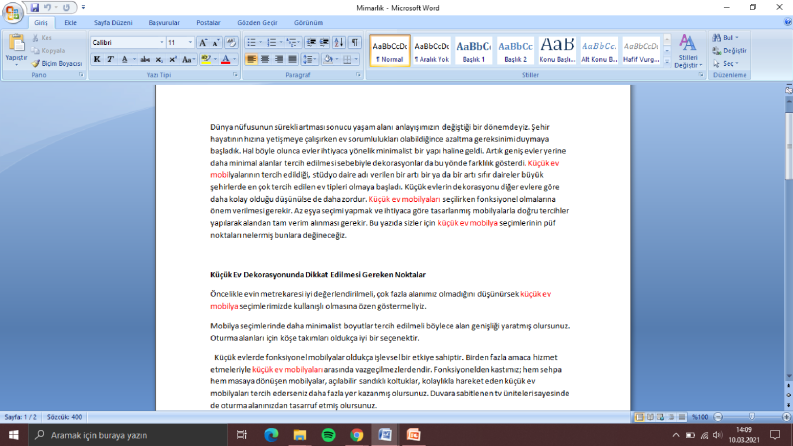This screenshot has width=793, height=446.
Task: Open the Calibri font name dropdown
Action: pyautogui.click(x=161, y=43)
